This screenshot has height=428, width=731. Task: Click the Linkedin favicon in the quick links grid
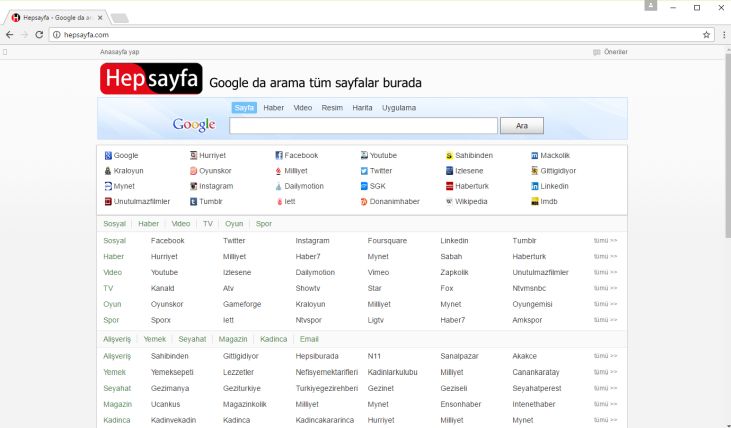[x=535, y=186]
